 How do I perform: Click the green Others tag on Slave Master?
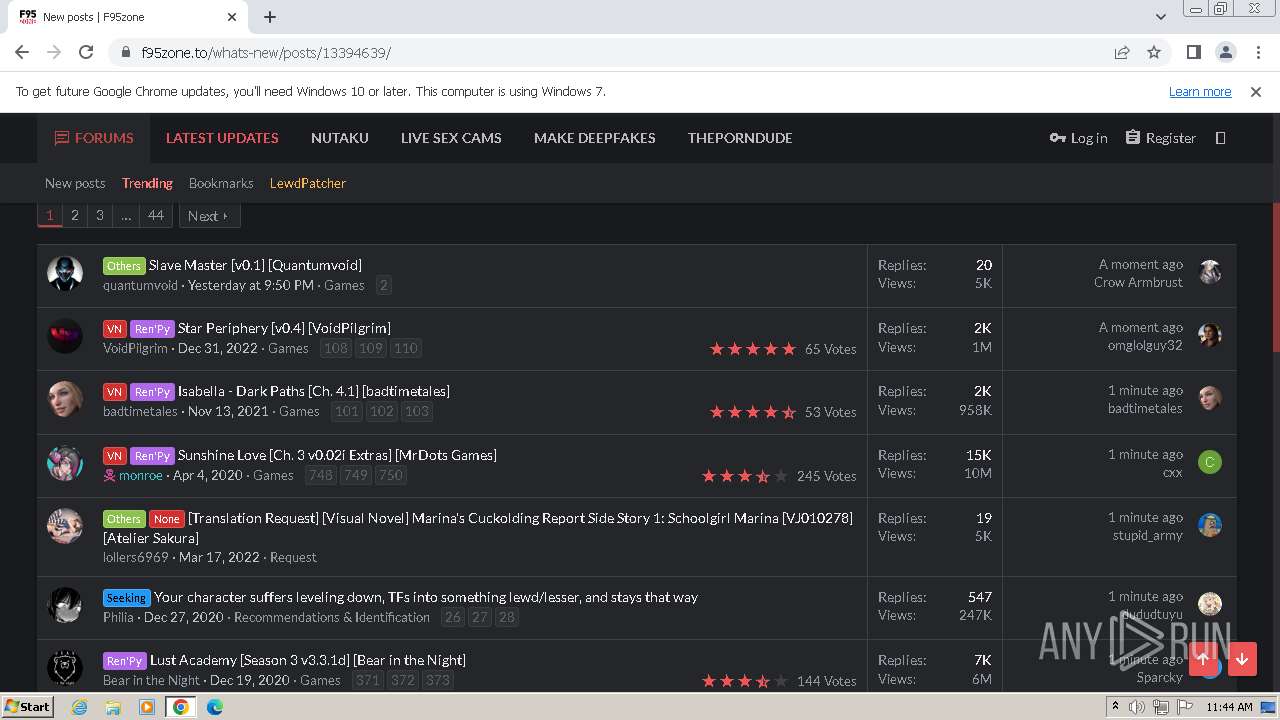(x=124, y=266)
